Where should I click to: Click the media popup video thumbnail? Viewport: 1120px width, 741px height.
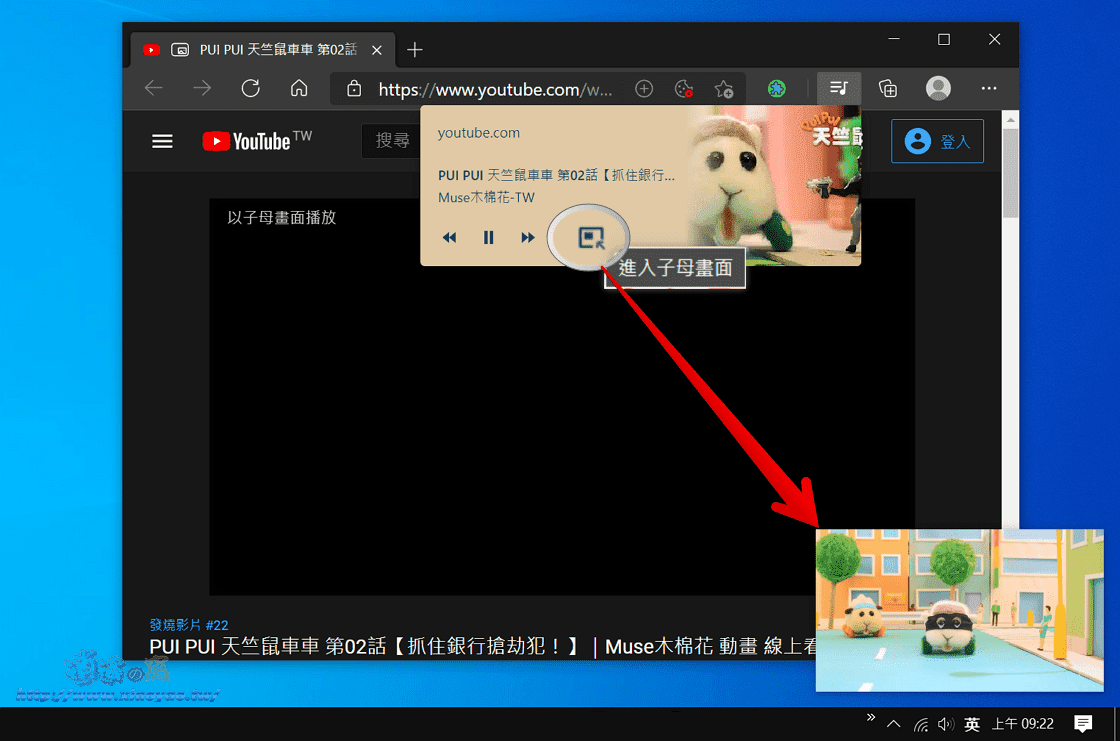(773, 186)
